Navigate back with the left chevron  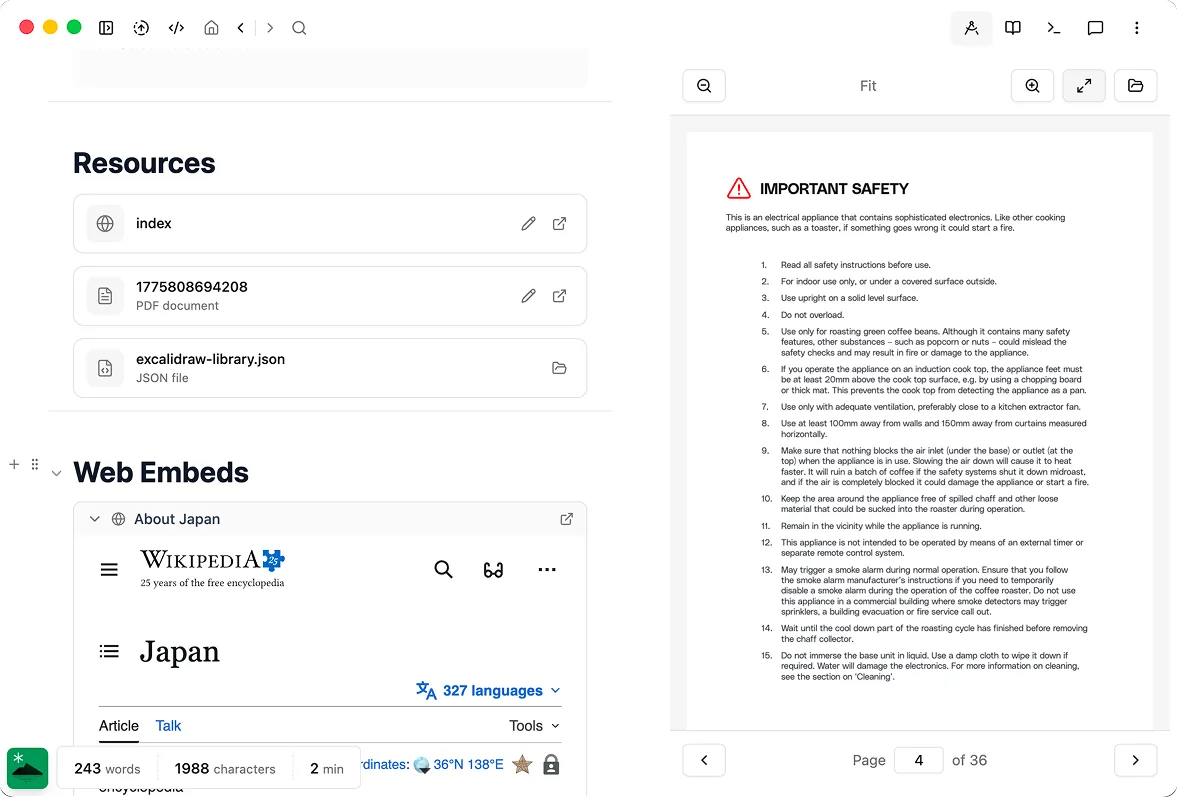tap(241, 28)
